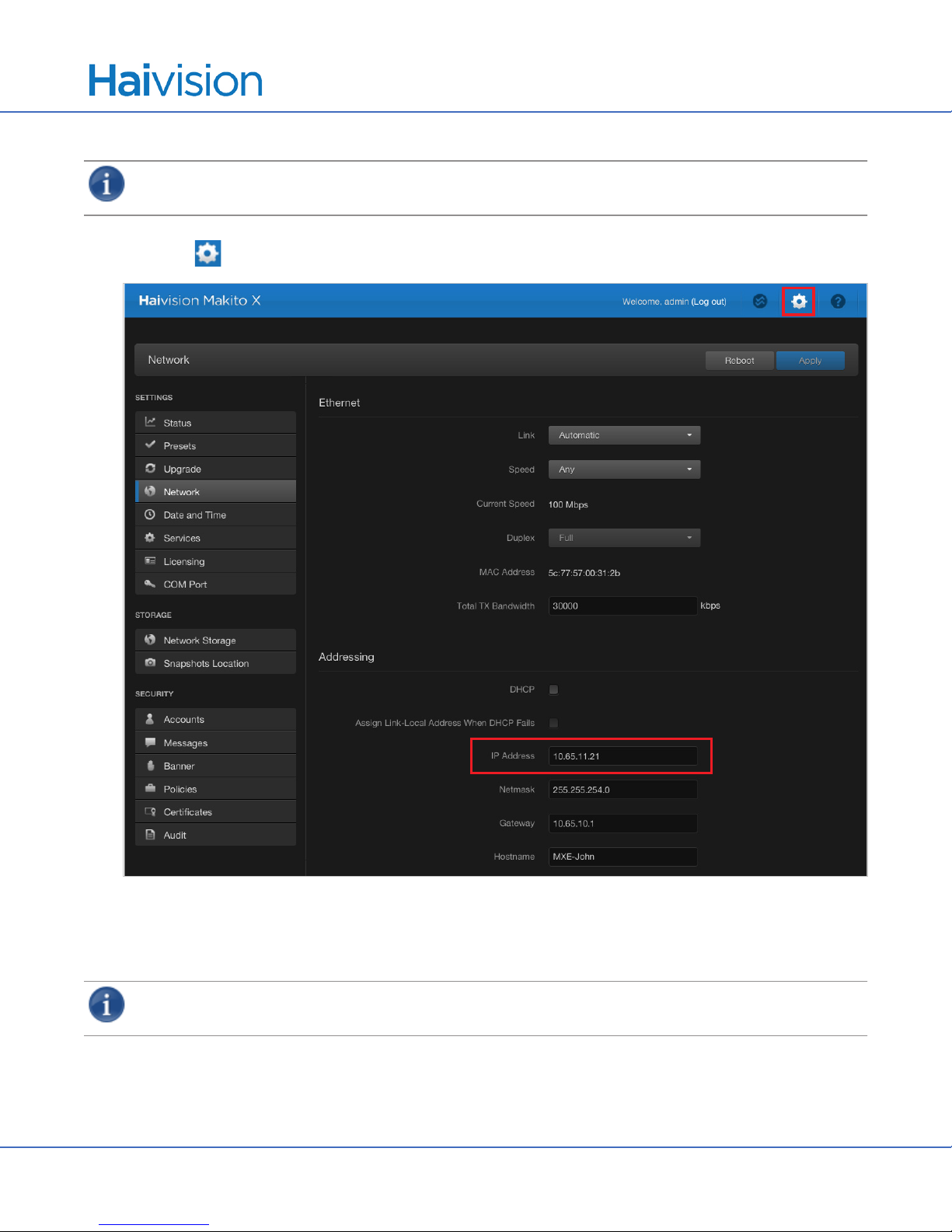Open the Certificates page
This screenshot has width=952, height=1232.
(215, 811)
